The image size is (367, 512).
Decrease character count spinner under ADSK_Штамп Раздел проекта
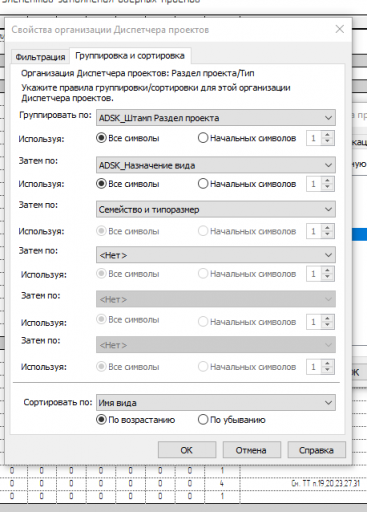[328, 141]
